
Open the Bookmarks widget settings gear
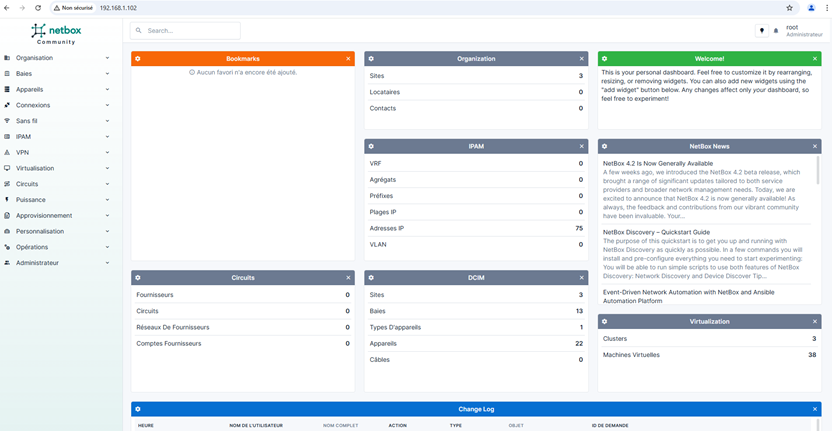138,58
